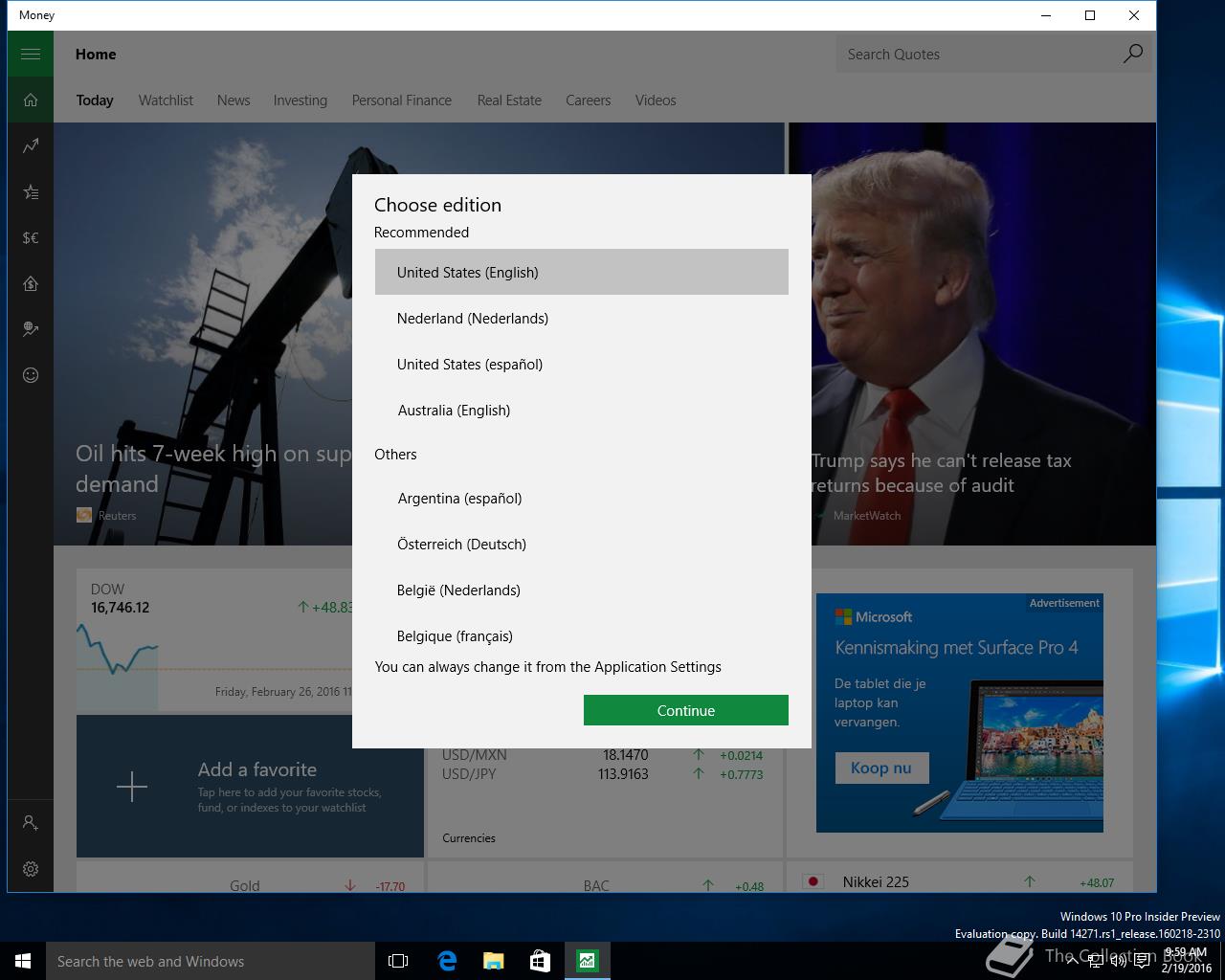Image resolution: width=1225 pixels, height=980 pixels.
Task: Click the Home icon in sidebar
Action: point(31,100)
